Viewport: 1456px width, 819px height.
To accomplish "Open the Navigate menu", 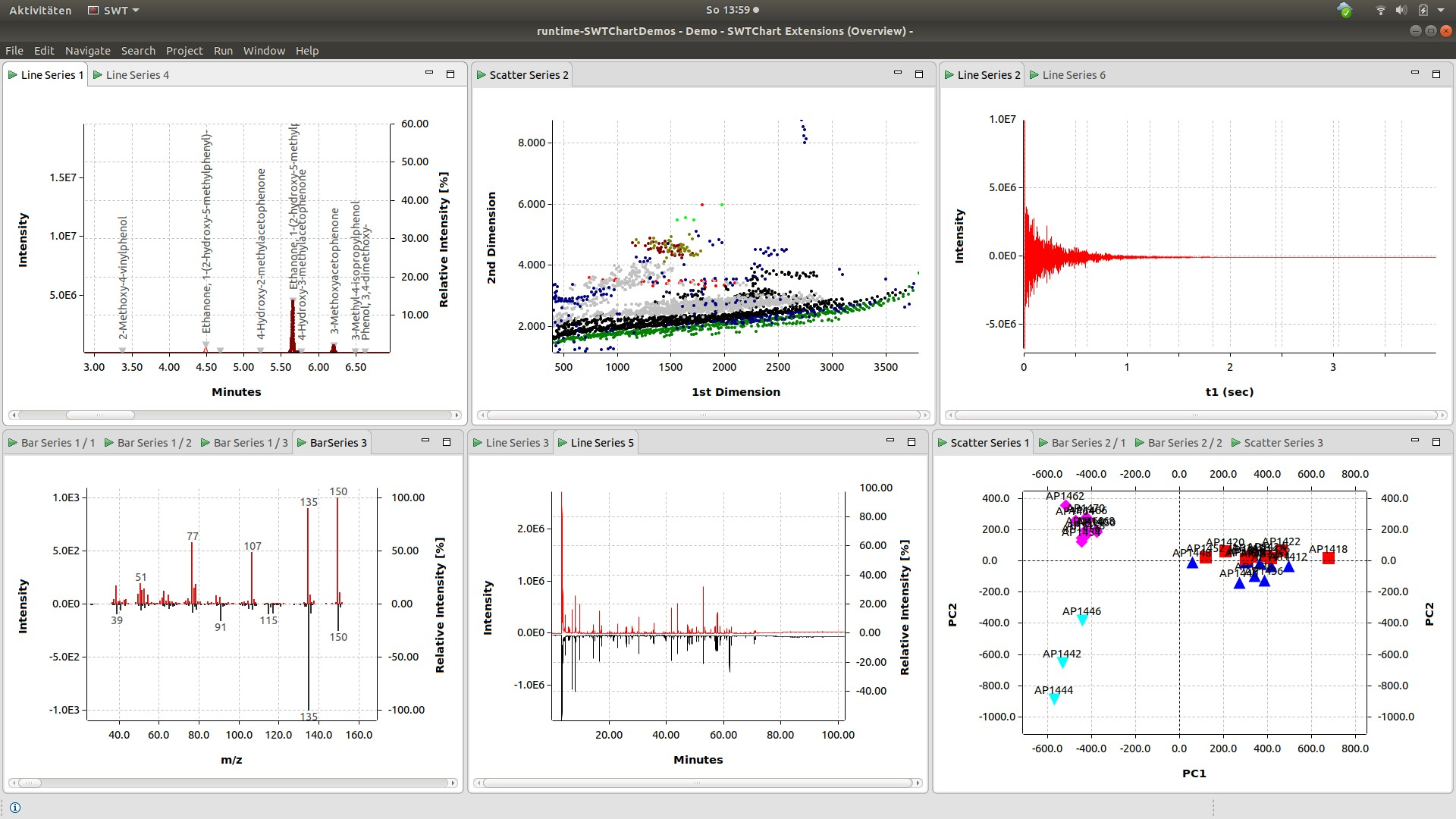I will tap(87, 51).
